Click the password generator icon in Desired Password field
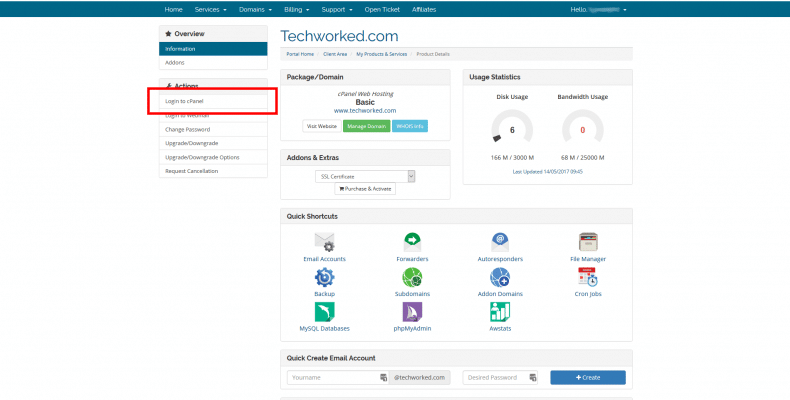 click(x=533, y=377)
